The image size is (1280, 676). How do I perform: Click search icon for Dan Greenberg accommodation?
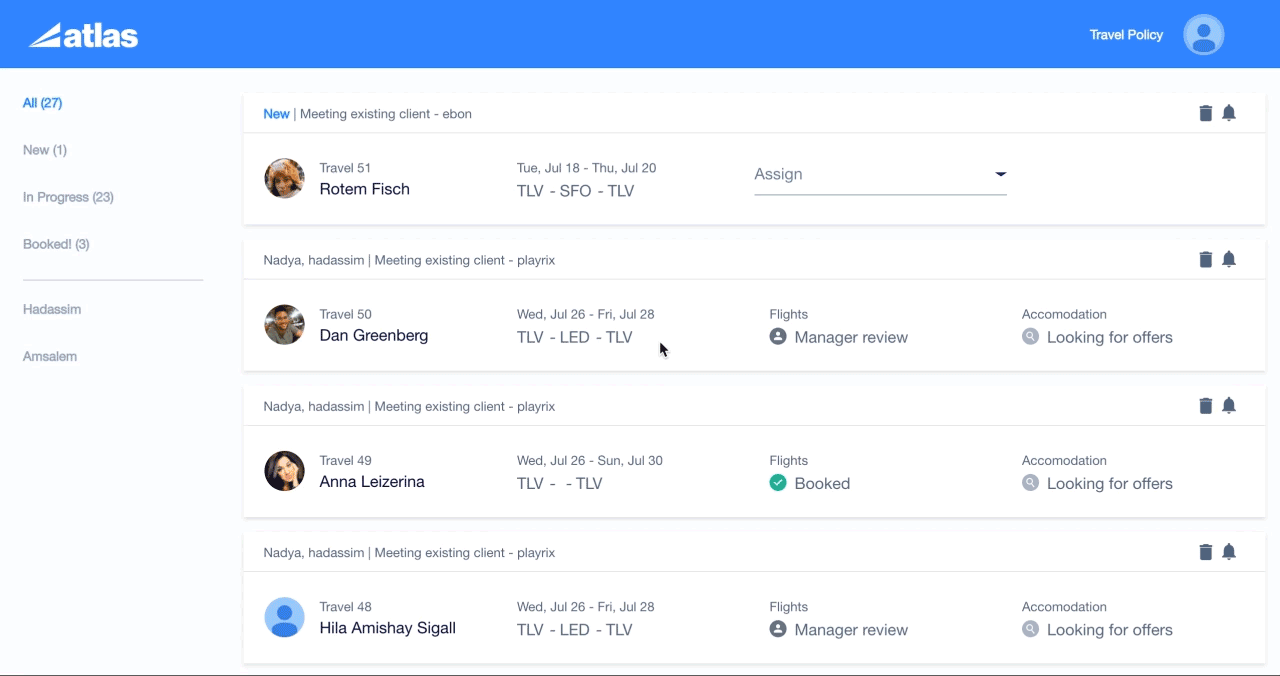click(1030, 337)
